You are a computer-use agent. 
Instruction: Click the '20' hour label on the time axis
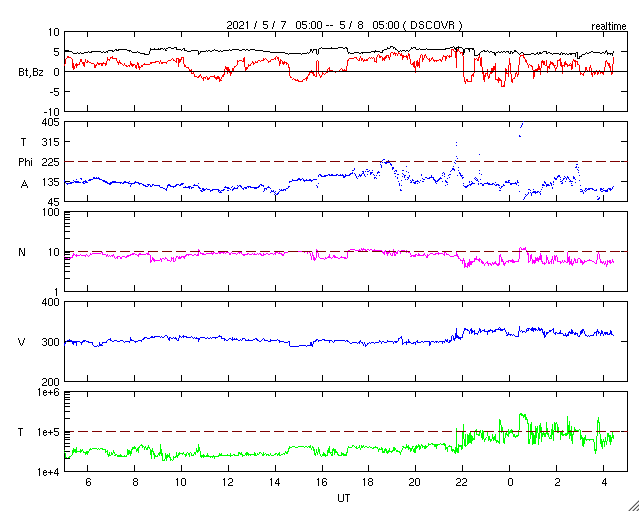point(416,482)
